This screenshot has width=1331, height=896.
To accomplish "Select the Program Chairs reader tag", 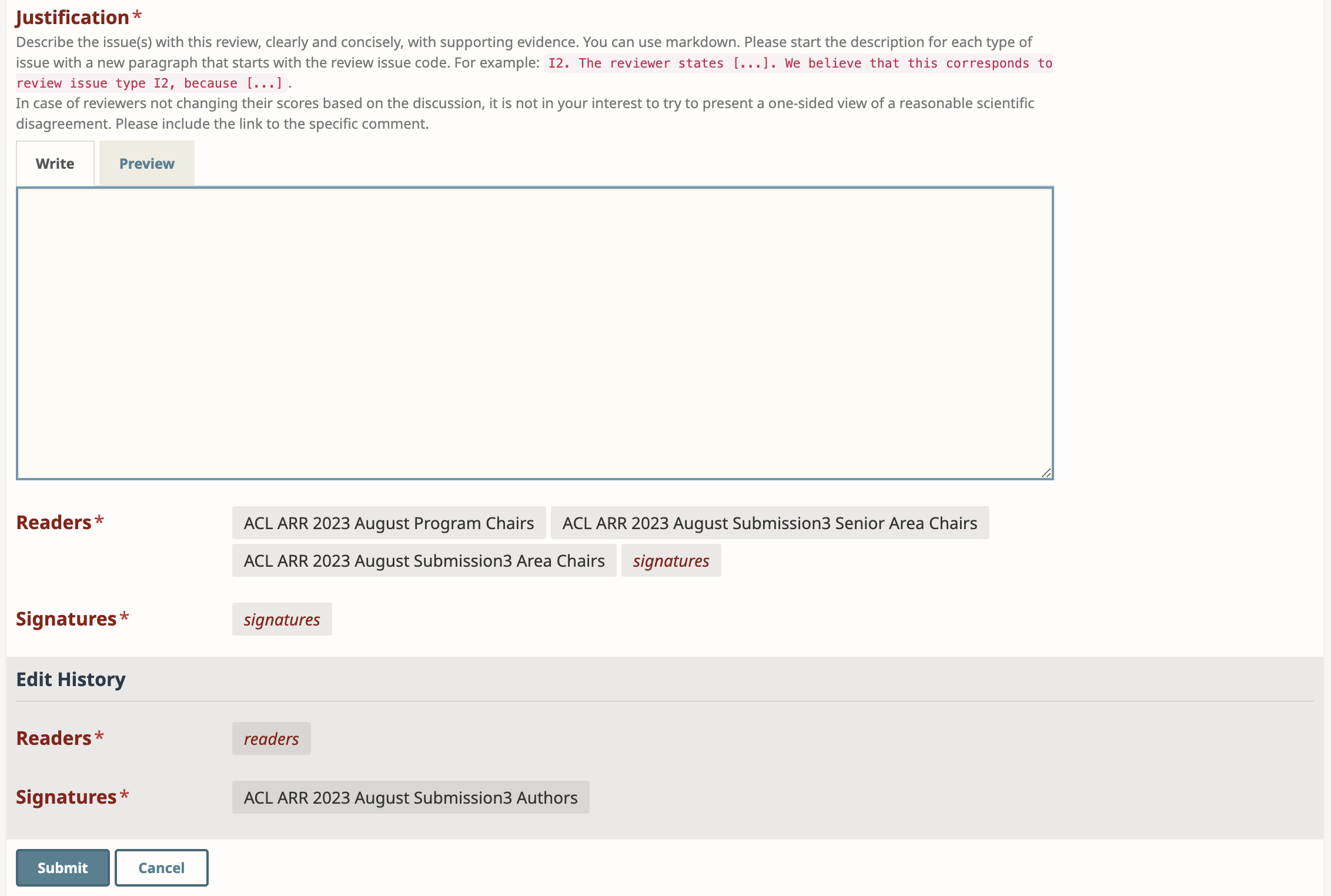I will tap(389, 523).
